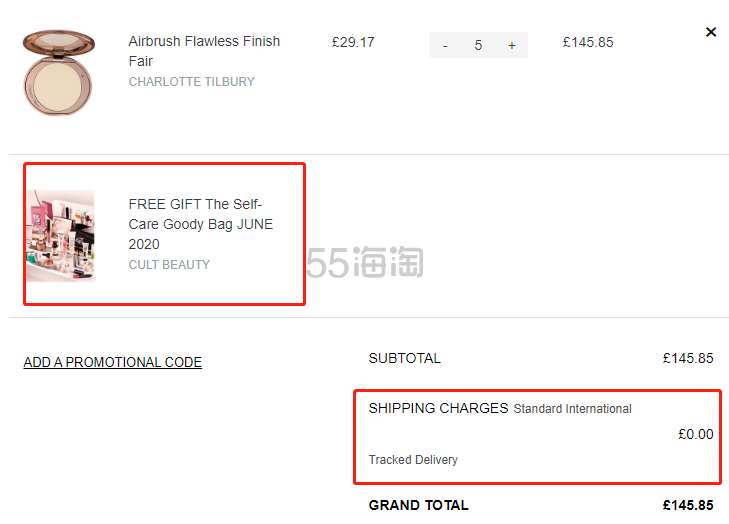The width and height of the screenshot is (729, 524).
Task: Click the £145.85 line total in product row
Action: pyautogui.click(x=588, y=42)
